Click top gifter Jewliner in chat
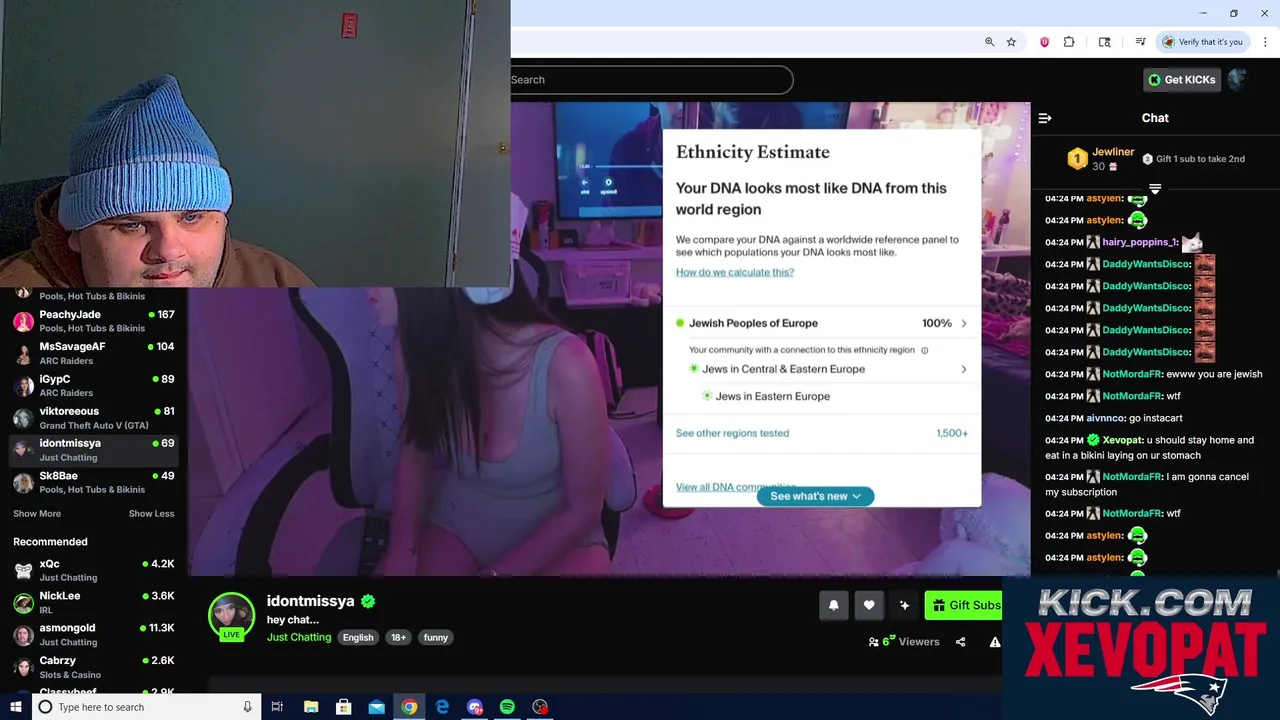 [1113, 152]
